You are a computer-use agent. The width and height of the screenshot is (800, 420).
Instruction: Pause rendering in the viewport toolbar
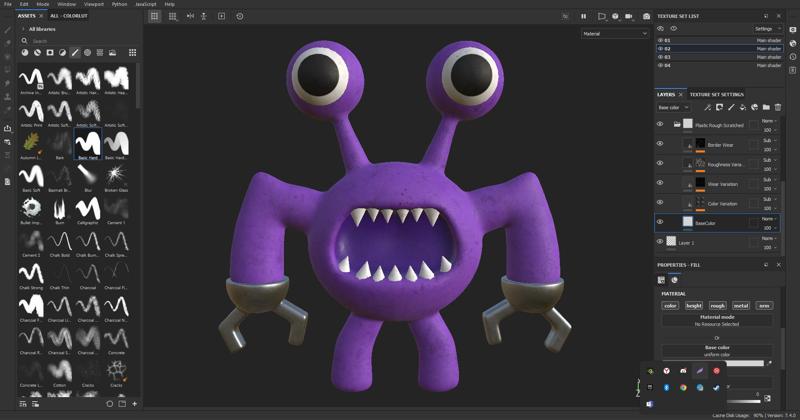(x=584, y=16)
